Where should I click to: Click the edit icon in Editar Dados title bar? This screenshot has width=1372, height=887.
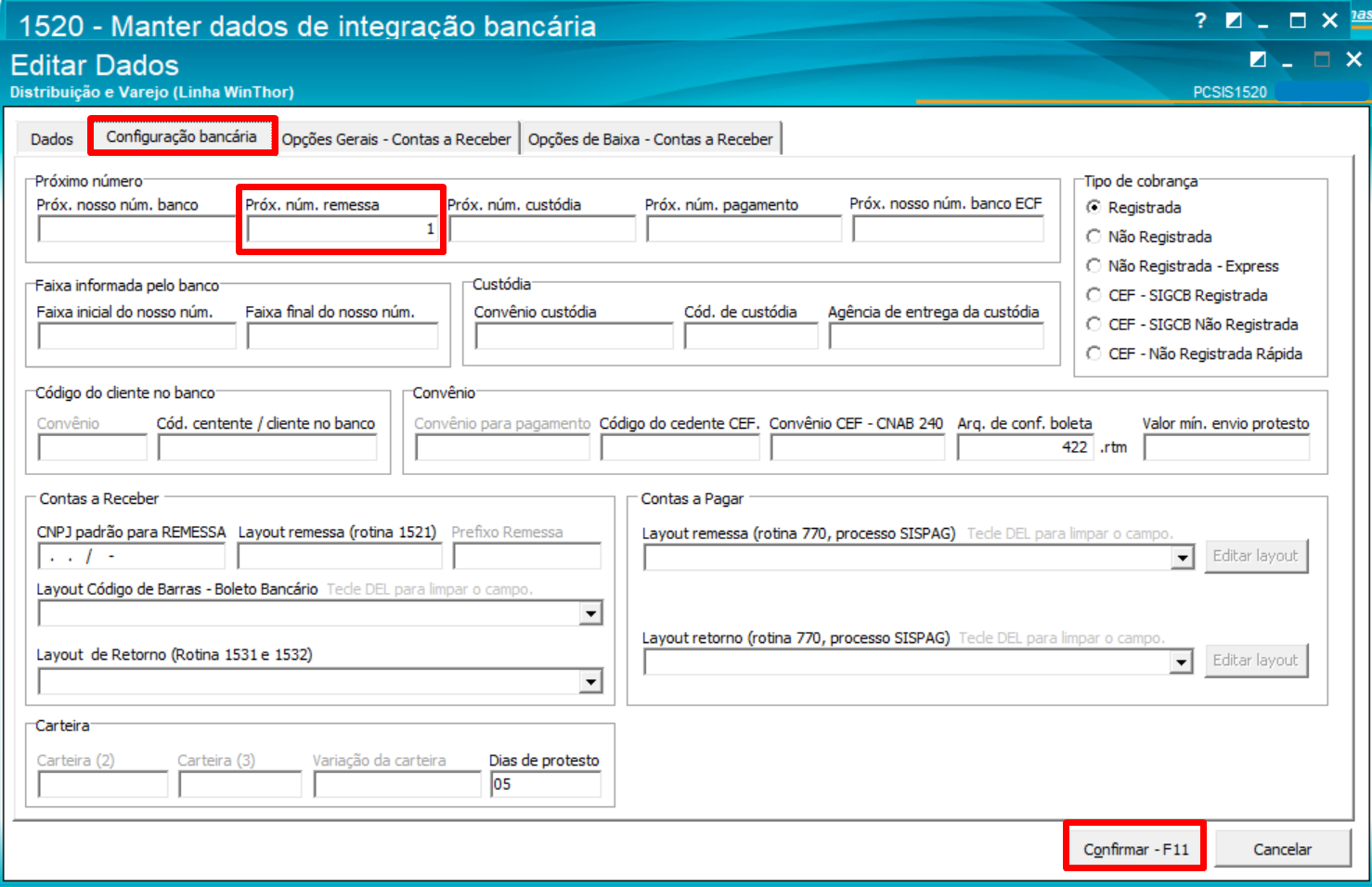point(1258,59)
